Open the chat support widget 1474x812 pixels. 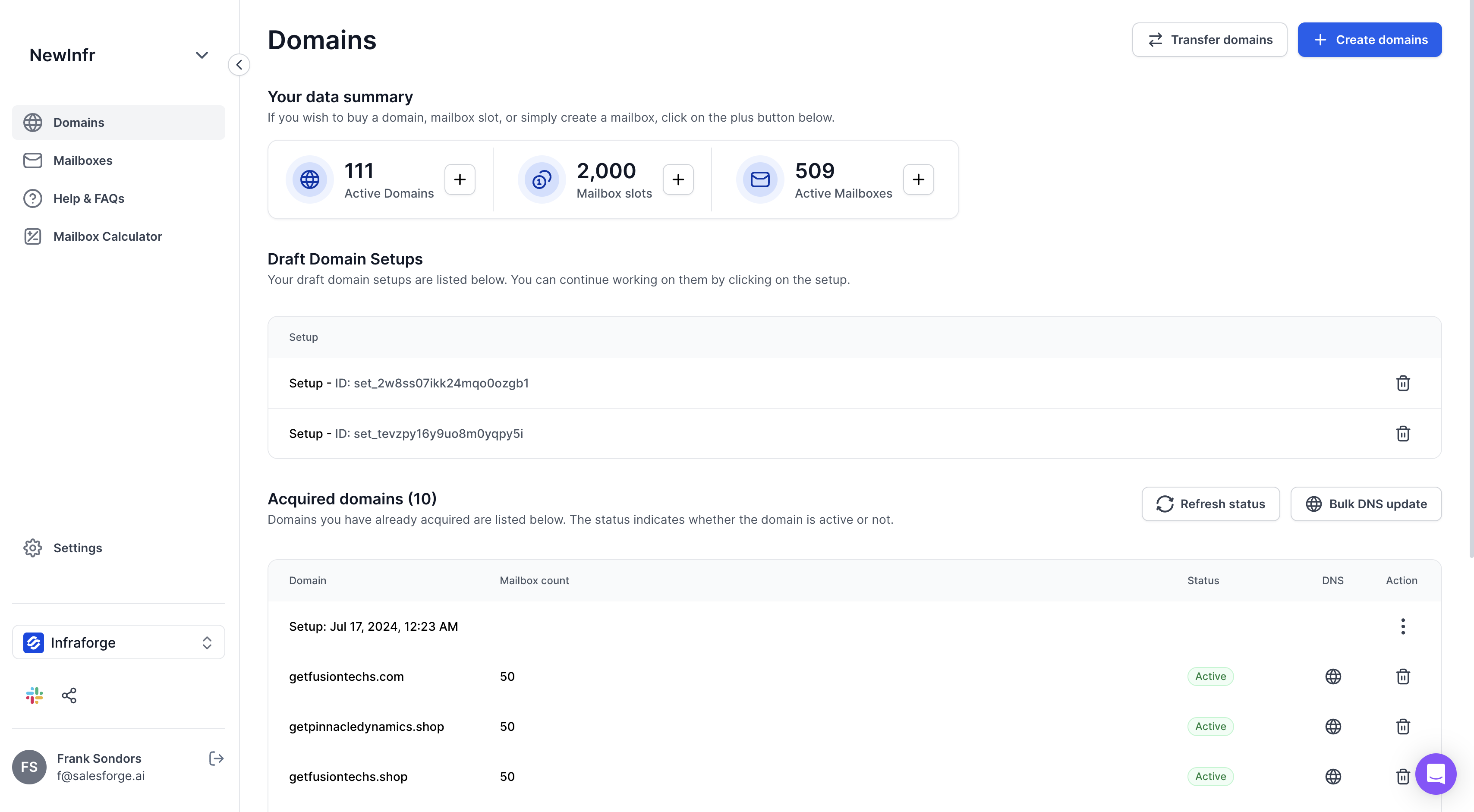coord(1436,774)
